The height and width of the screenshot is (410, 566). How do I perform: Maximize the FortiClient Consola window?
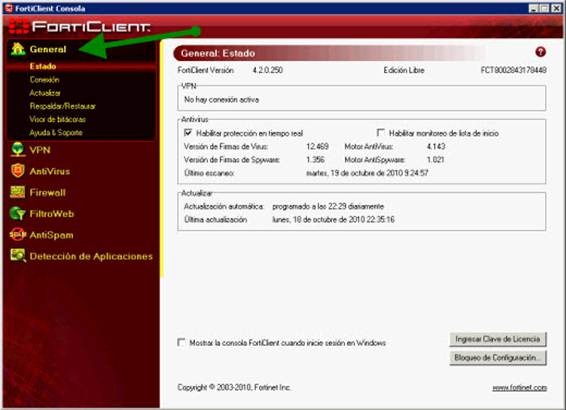click(544, 8)
